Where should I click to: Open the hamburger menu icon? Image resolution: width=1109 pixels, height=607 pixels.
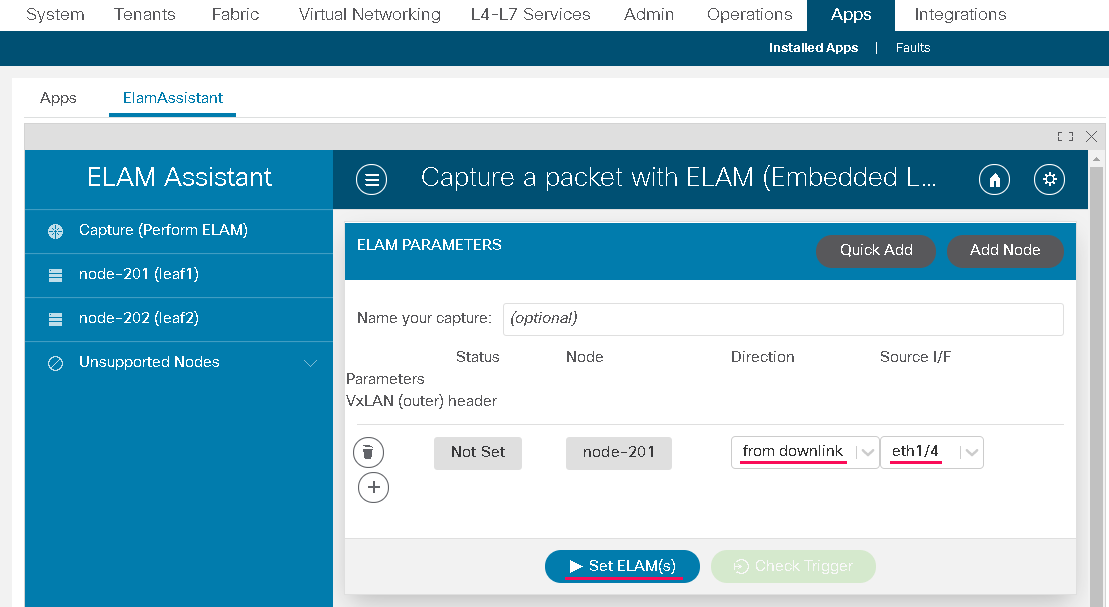[371, 180]
